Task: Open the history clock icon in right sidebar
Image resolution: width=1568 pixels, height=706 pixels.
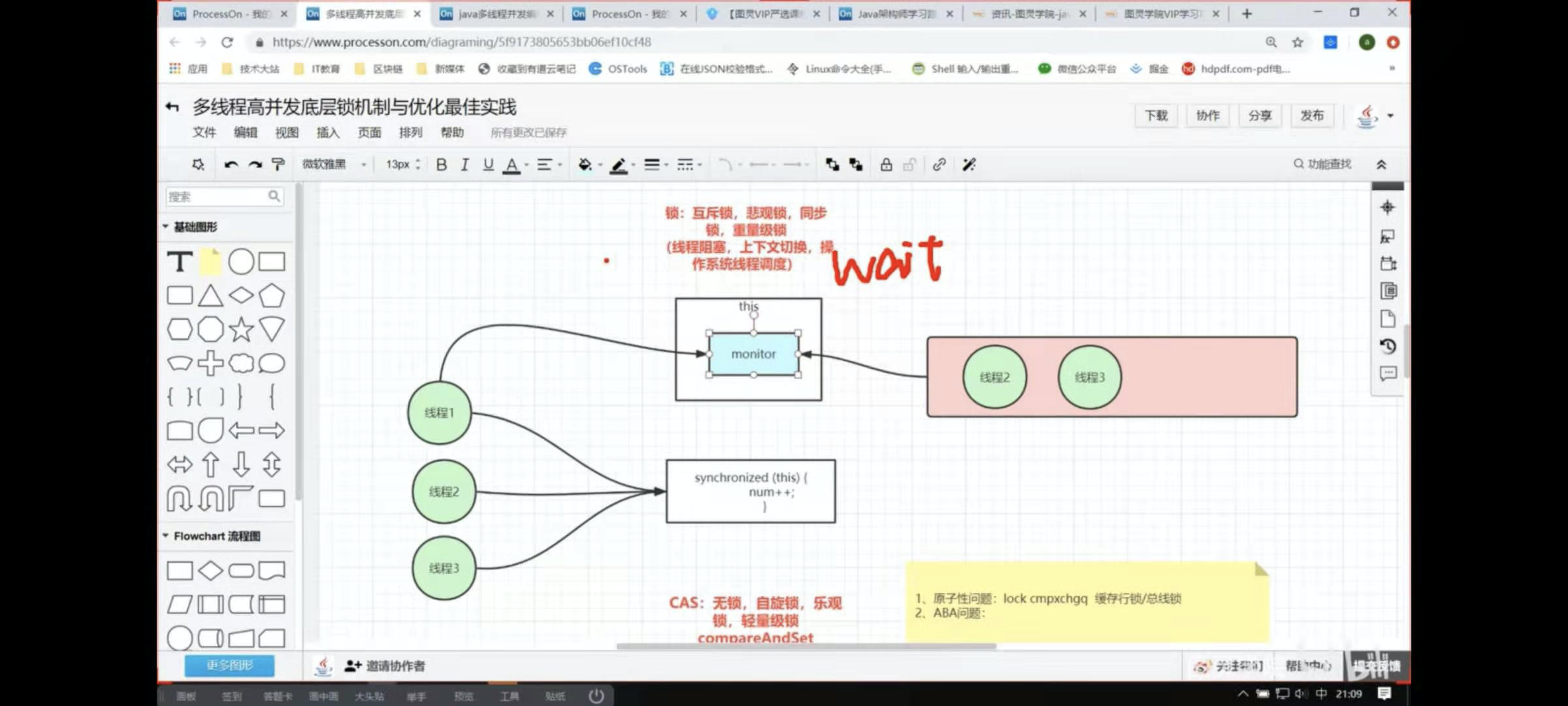Action: (1387, 346)
